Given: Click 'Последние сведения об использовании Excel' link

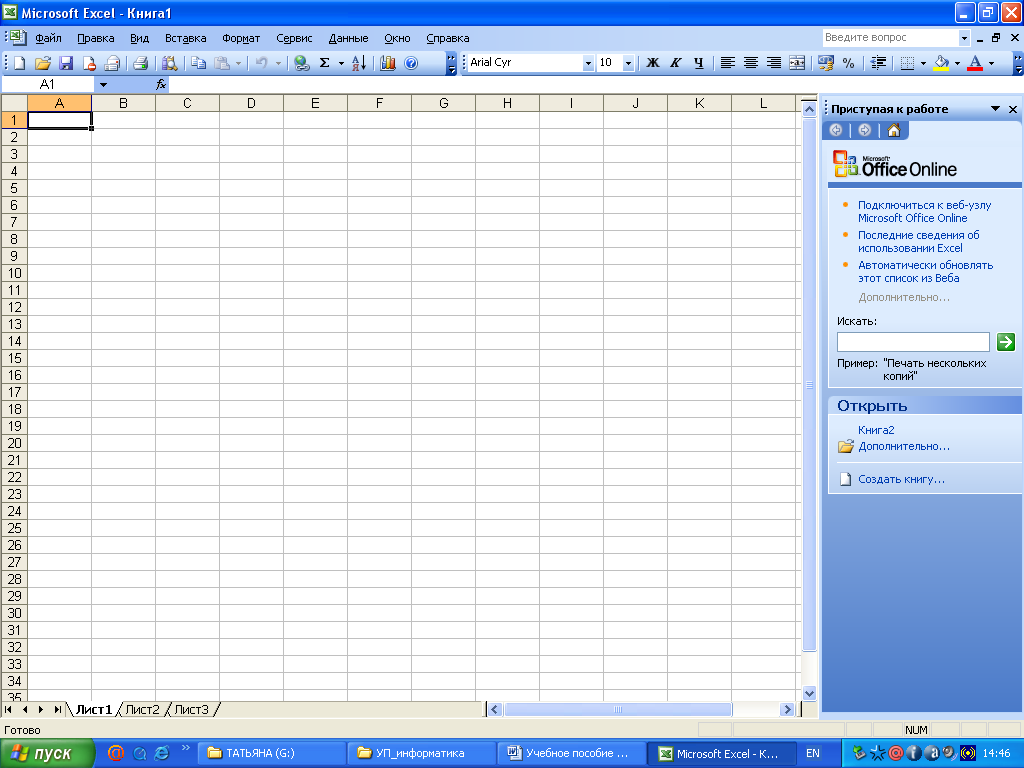Looking at the screenshot, I should (918, 242).
